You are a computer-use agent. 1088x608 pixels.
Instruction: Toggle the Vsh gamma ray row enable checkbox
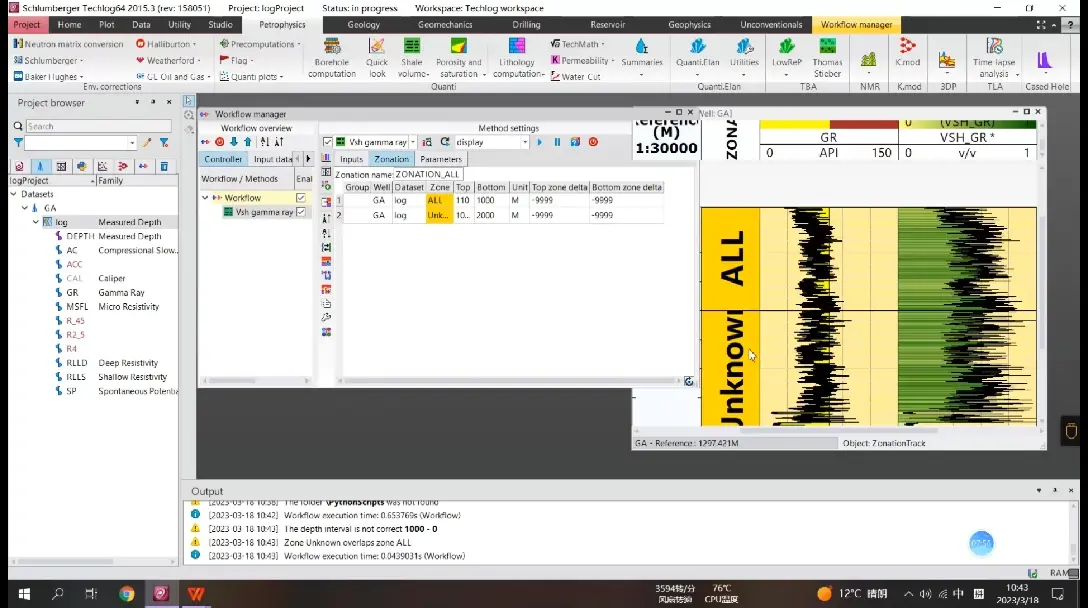301,212
